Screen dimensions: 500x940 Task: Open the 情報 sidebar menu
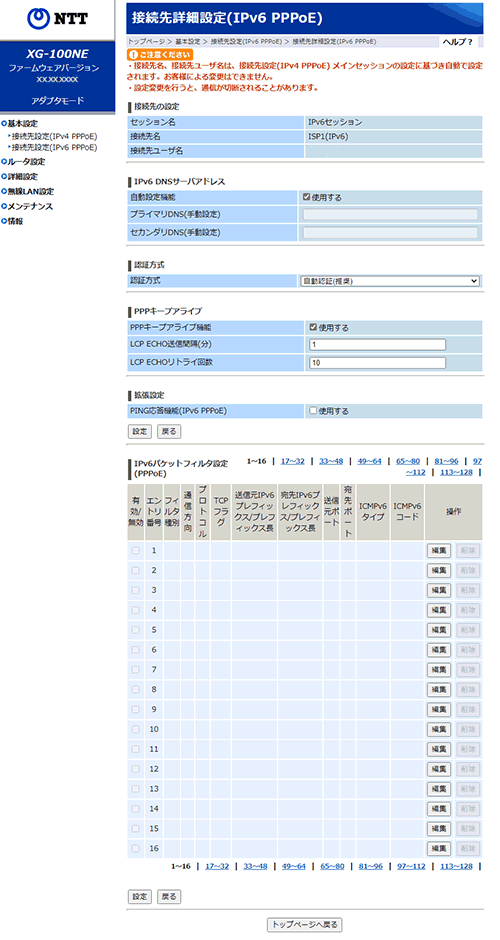pos(13,222)
